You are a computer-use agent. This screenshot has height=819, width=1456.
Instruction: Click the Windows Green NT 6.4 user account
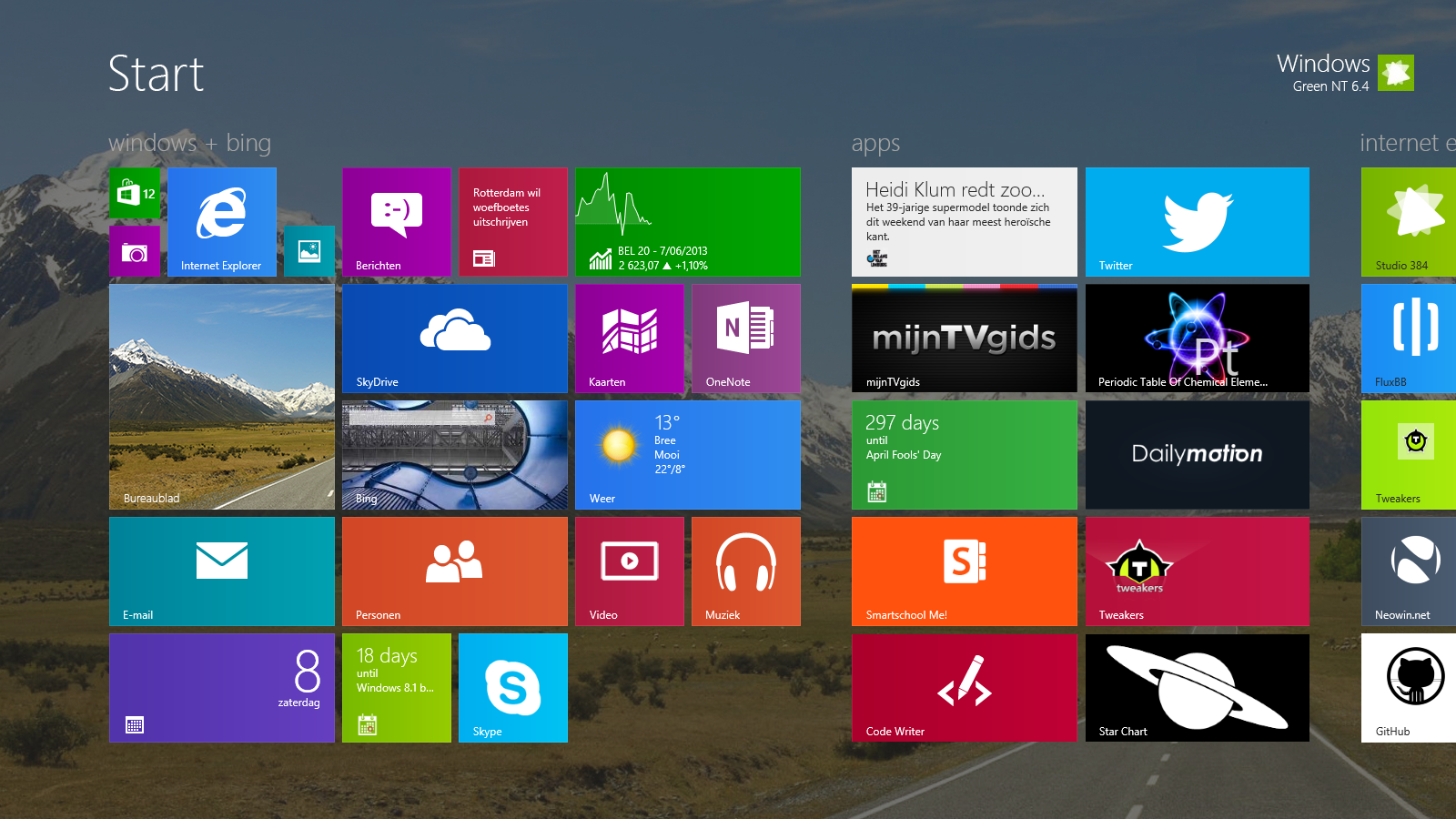tap(1345, 73)
